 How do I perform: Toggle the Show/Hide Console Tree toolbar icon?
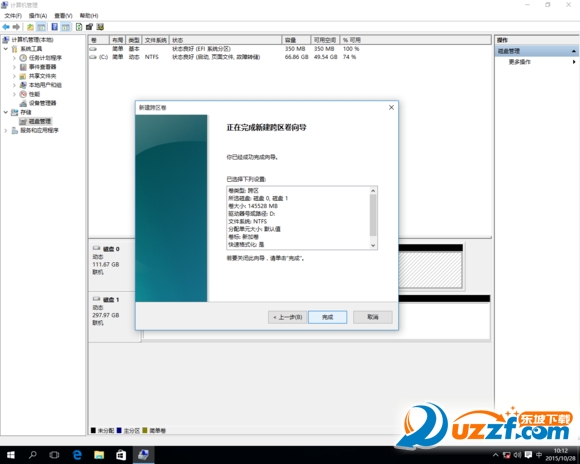click(x=41, y=27)
